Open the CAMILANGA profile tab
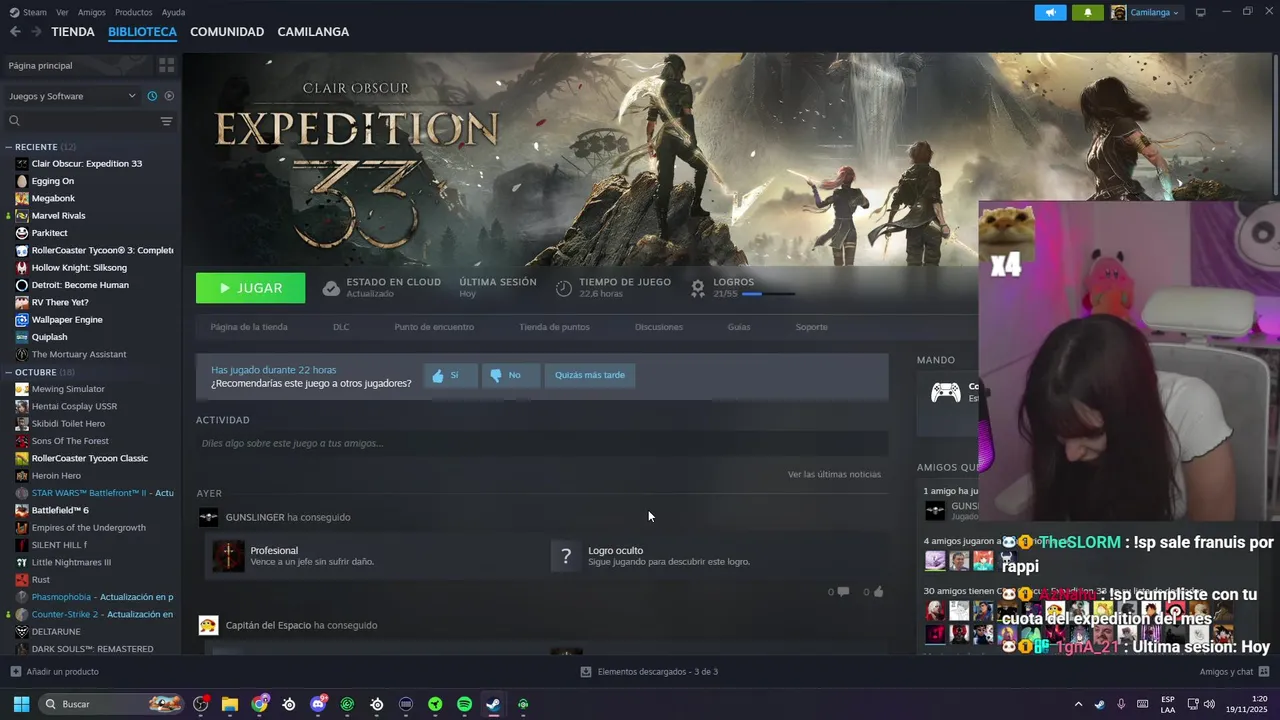Viewport: 1280px width, 720px height. (313, 32)
